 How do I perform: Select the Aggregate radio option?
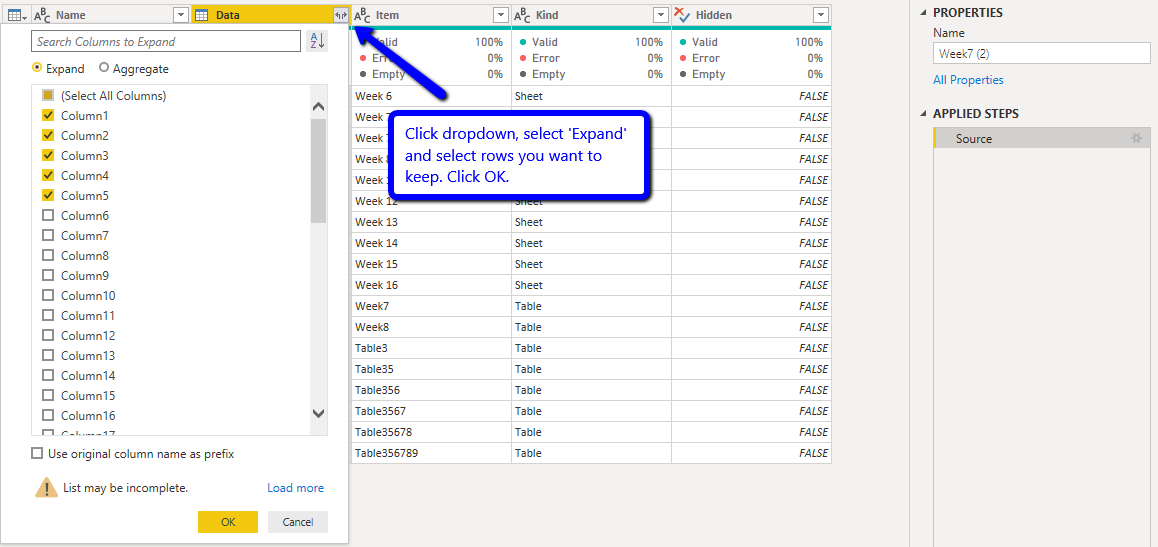coord(104,68)
